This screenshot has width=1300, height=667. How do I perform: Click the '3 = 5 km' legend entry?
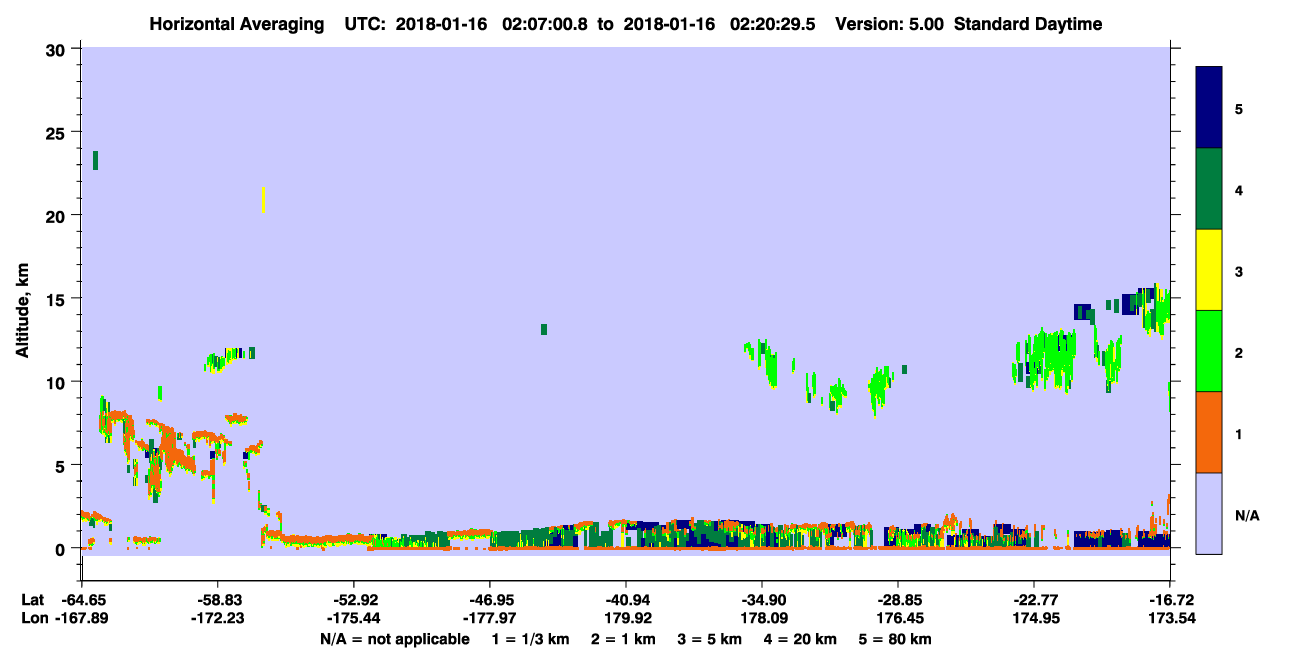pyautogui.click(x=708, y=639)
